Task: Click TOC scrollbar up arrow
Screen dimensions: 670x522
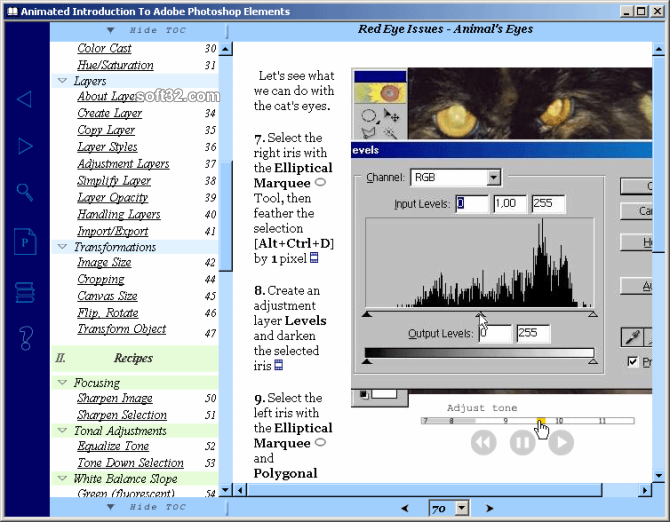Action: pyautogui.click(x=226, y=49)
